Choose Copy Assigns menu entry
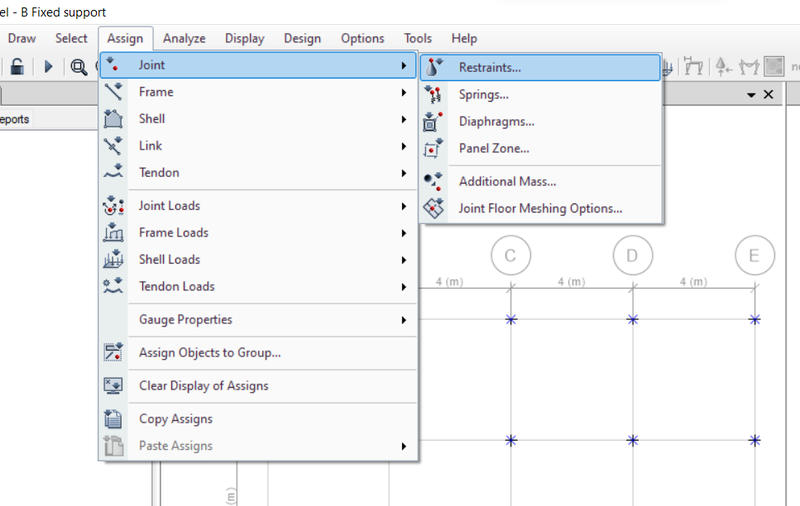This screenshot has height=506, width=800. tap(259, 419)
